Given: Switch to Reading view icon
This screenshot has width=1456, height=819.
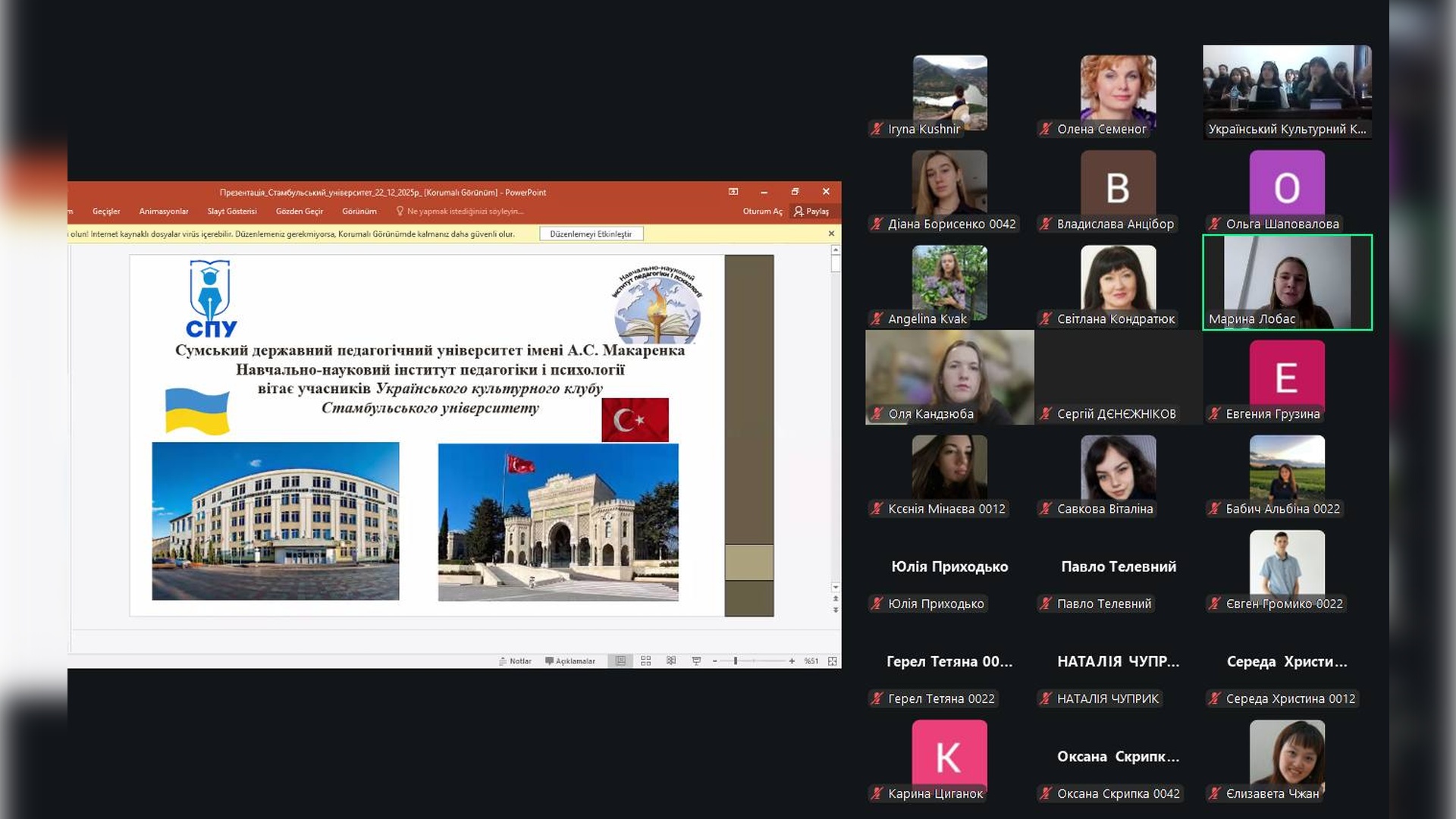Looking at the screenshot, I should click(671, 661).
